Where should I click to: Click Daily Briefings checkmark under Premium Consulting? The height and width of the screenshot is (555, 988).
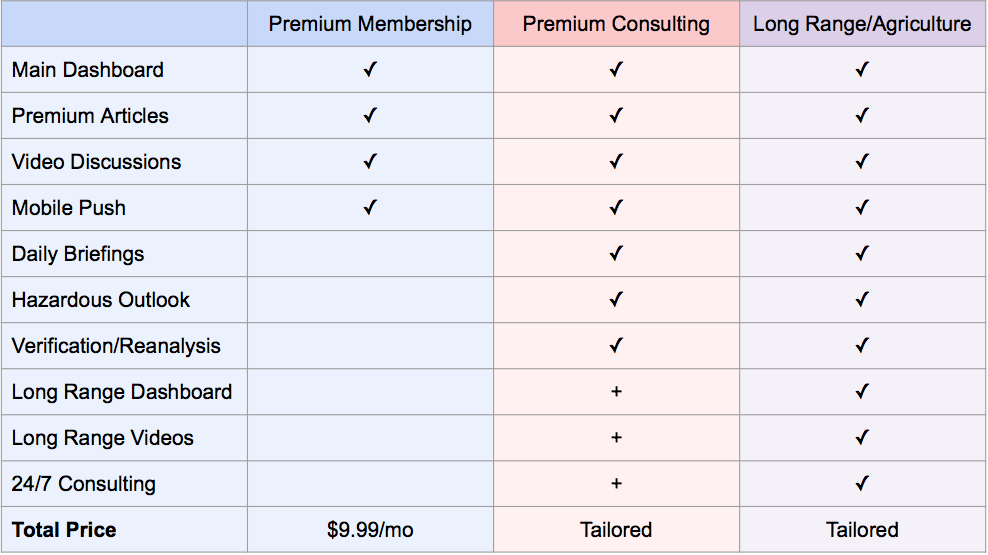[616, 253]
